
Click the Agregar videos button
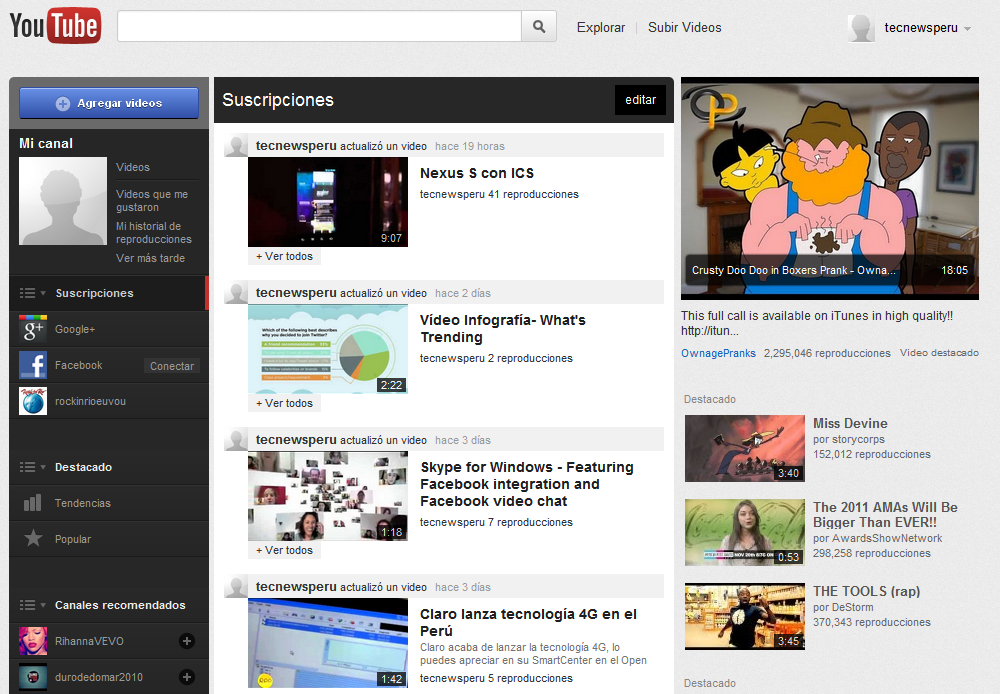109,103
